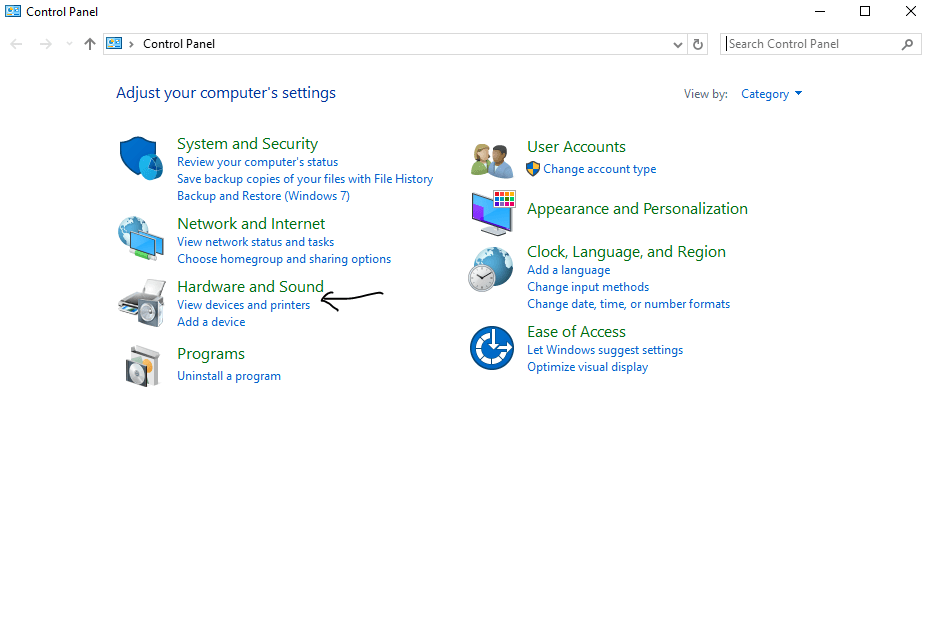Open Backup and Restore (Windows 7) link
Viewport: 930px width, 630px height.
(x=263, y=196)
